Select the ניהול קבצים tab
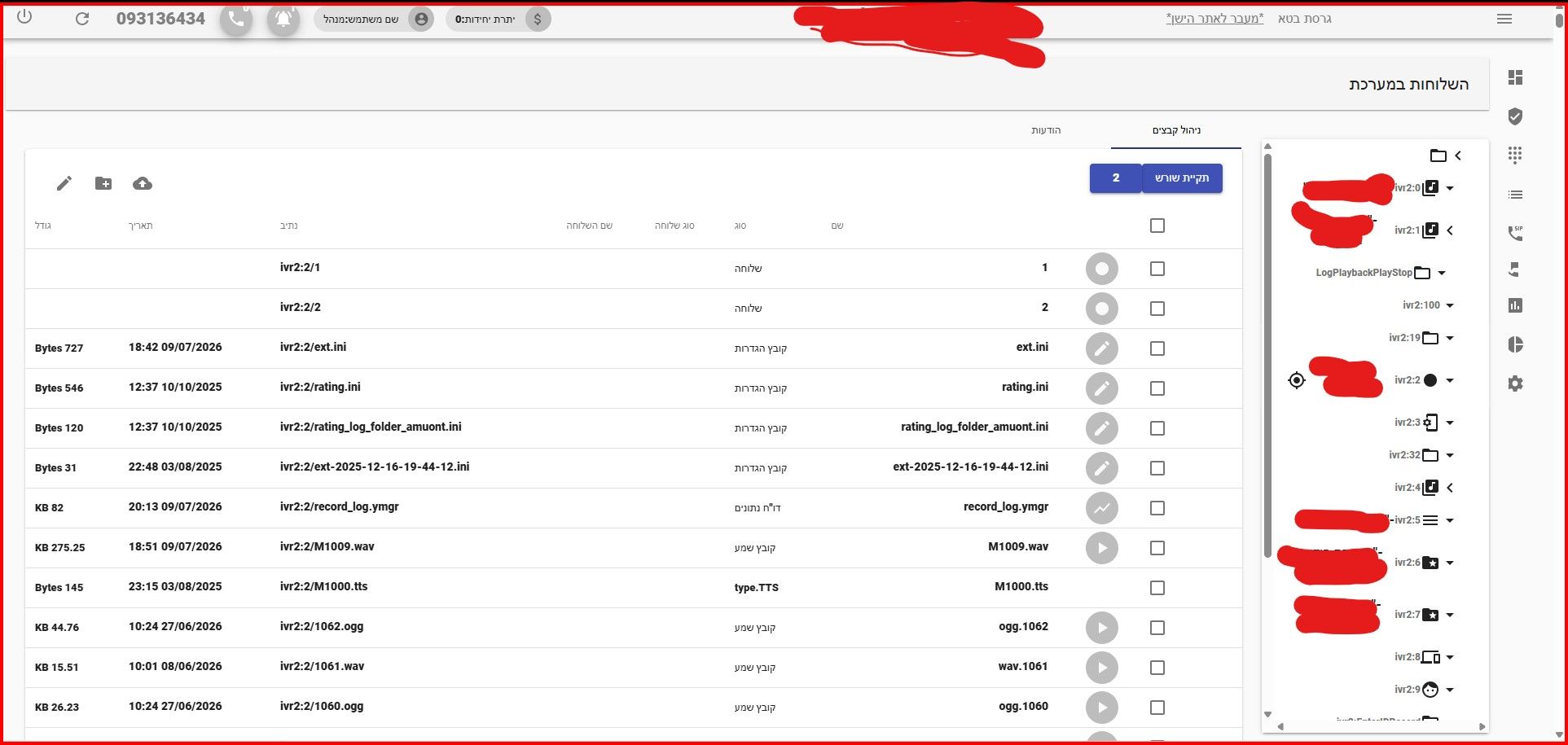 click(x=1176, y=130)
